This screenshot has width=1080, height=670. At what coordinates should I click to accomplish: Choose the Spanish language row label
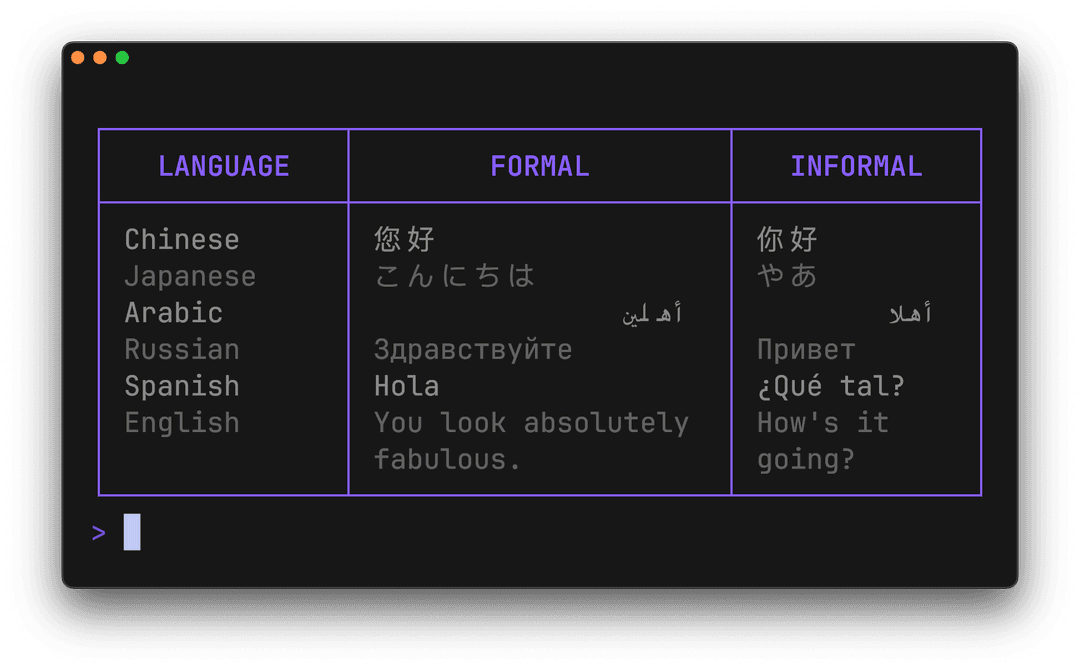click(x=182, y=386)
